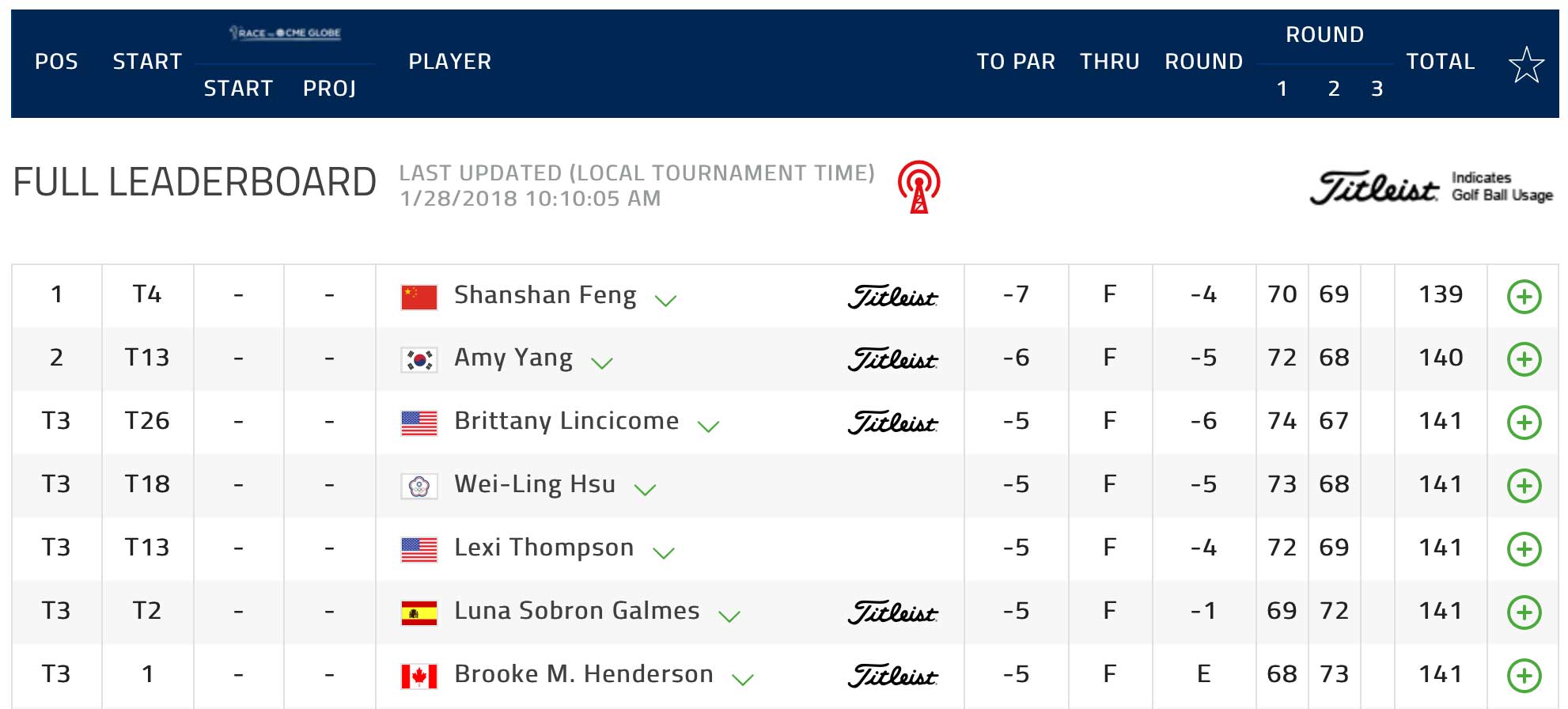Click the Race to CME Globe logo
Viewport: 1568px width, 709px height.
285,32
